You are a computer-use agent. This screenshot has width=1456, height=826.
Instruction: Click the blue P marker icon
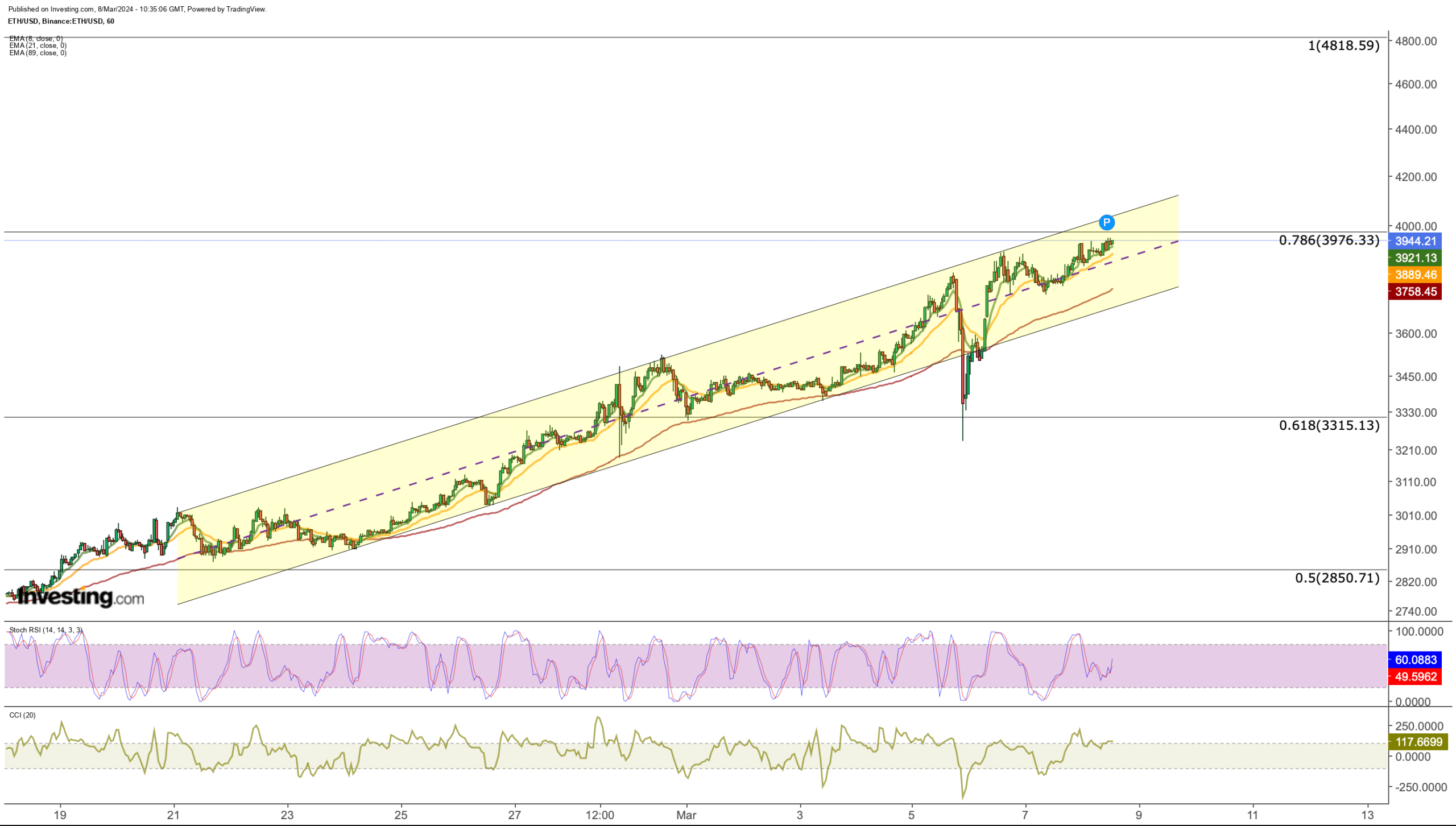(x=1106, y=222)
